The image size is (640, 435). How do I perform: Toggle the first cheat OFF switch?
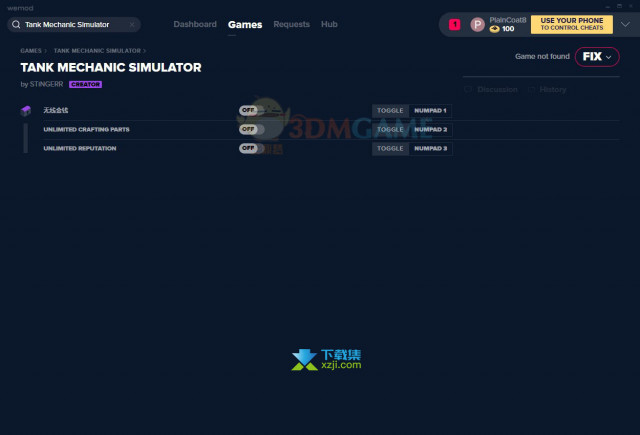click(251, 110)
